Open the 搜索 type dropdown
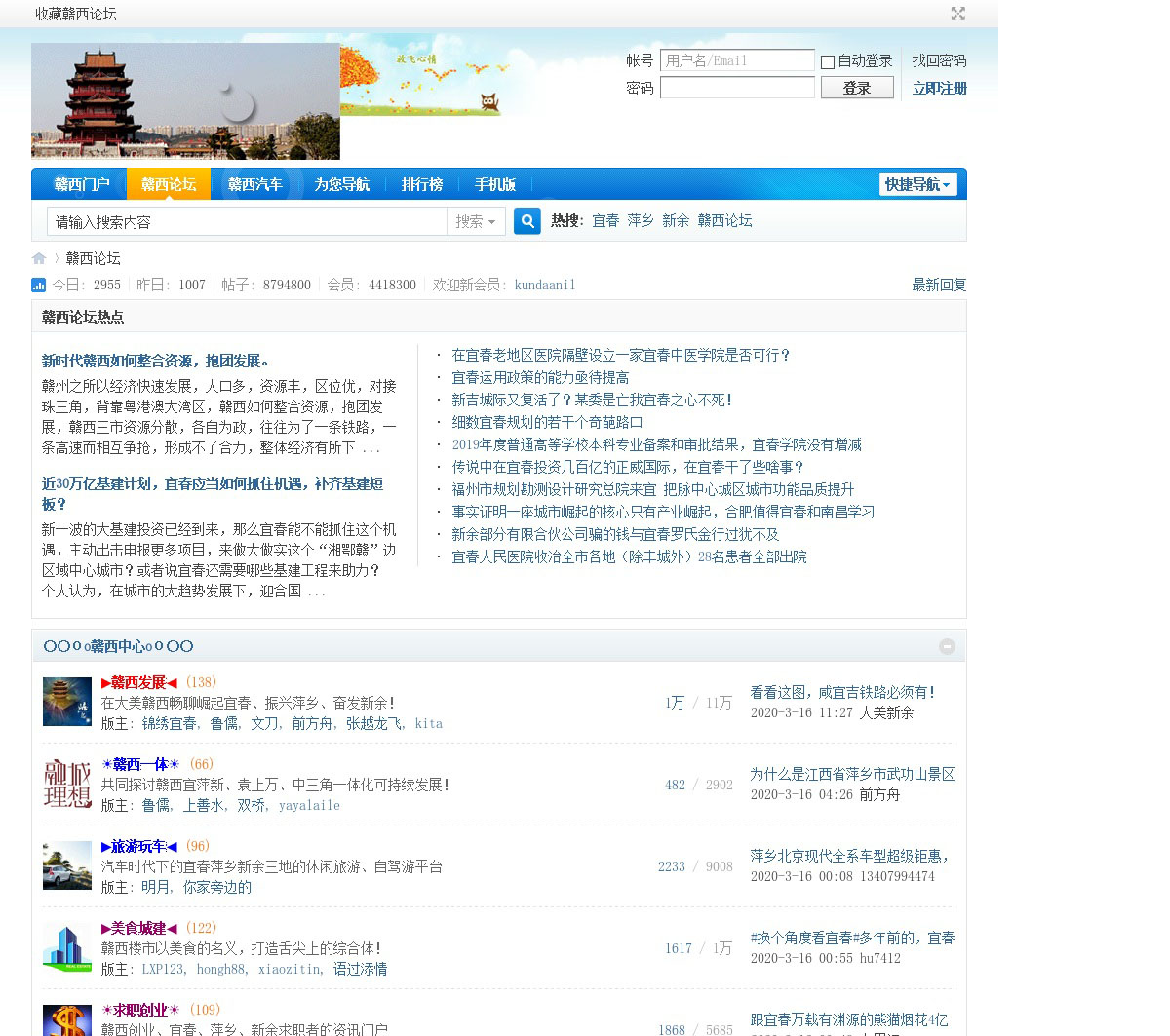The width and height of the screenshot is (1170, 1036). click(x=476, y=221)
